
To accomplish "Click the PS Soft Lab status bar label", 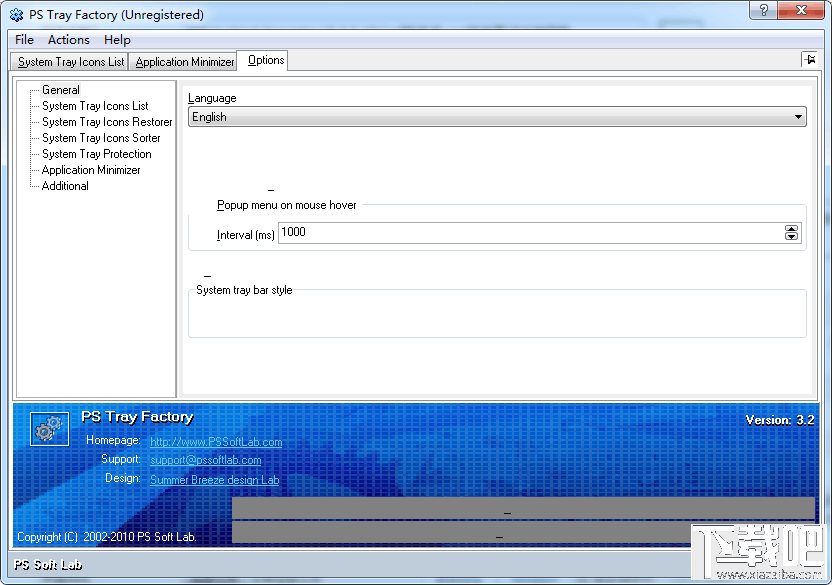I will click(48, 565).
